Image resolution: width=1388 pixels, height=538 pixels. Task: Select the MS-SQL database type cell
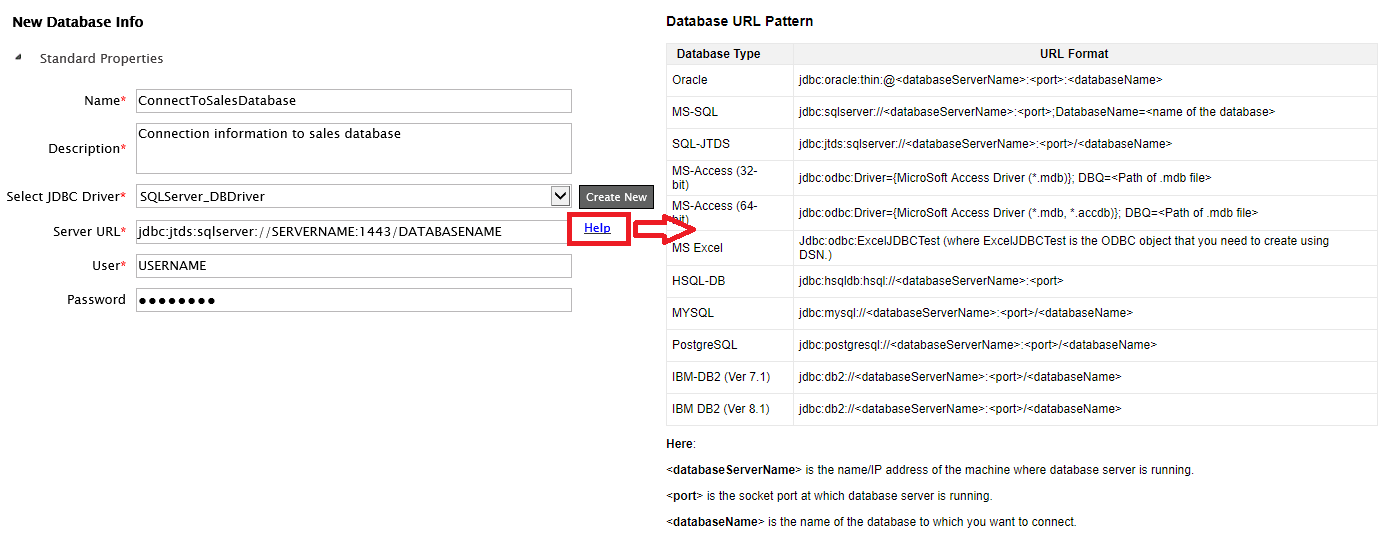tap(730, 112)
